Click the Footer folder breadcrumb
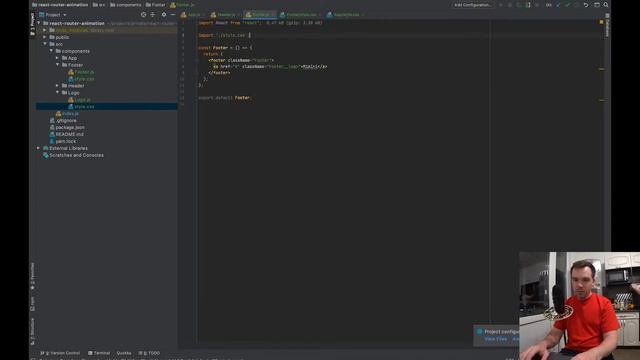Screen dimensions: 640x360 (x=156, y=5)
